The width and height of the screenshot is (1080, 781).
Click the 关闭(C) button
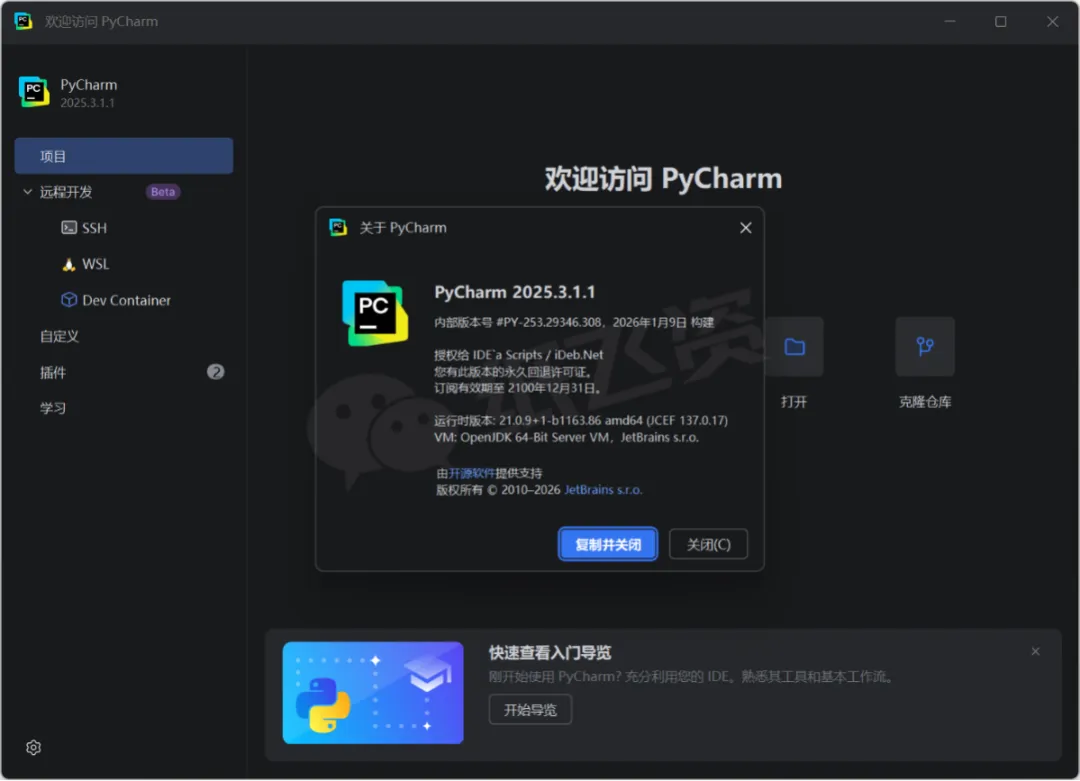[708, 545]
